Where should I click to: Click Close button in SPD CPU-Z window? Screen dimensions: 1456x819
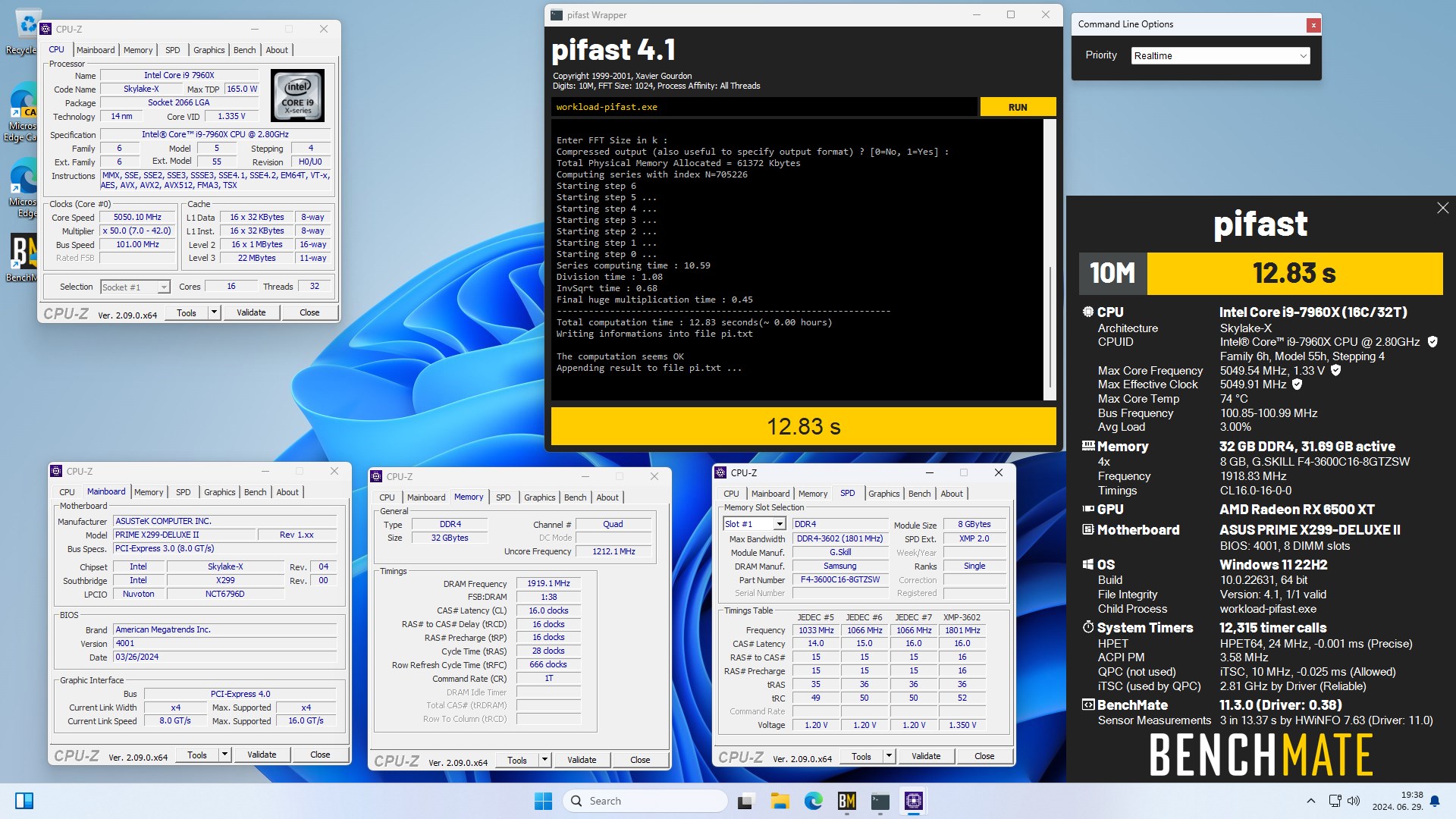984,756
